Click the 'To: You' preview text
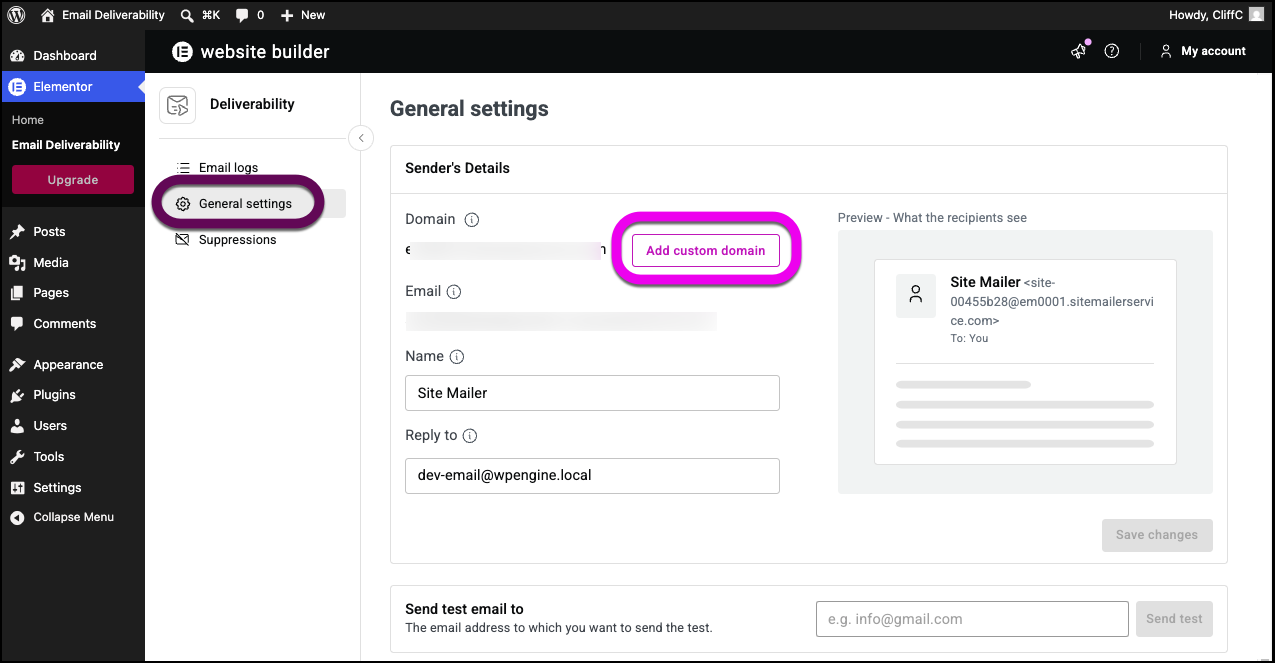 [x=969, y=339]
